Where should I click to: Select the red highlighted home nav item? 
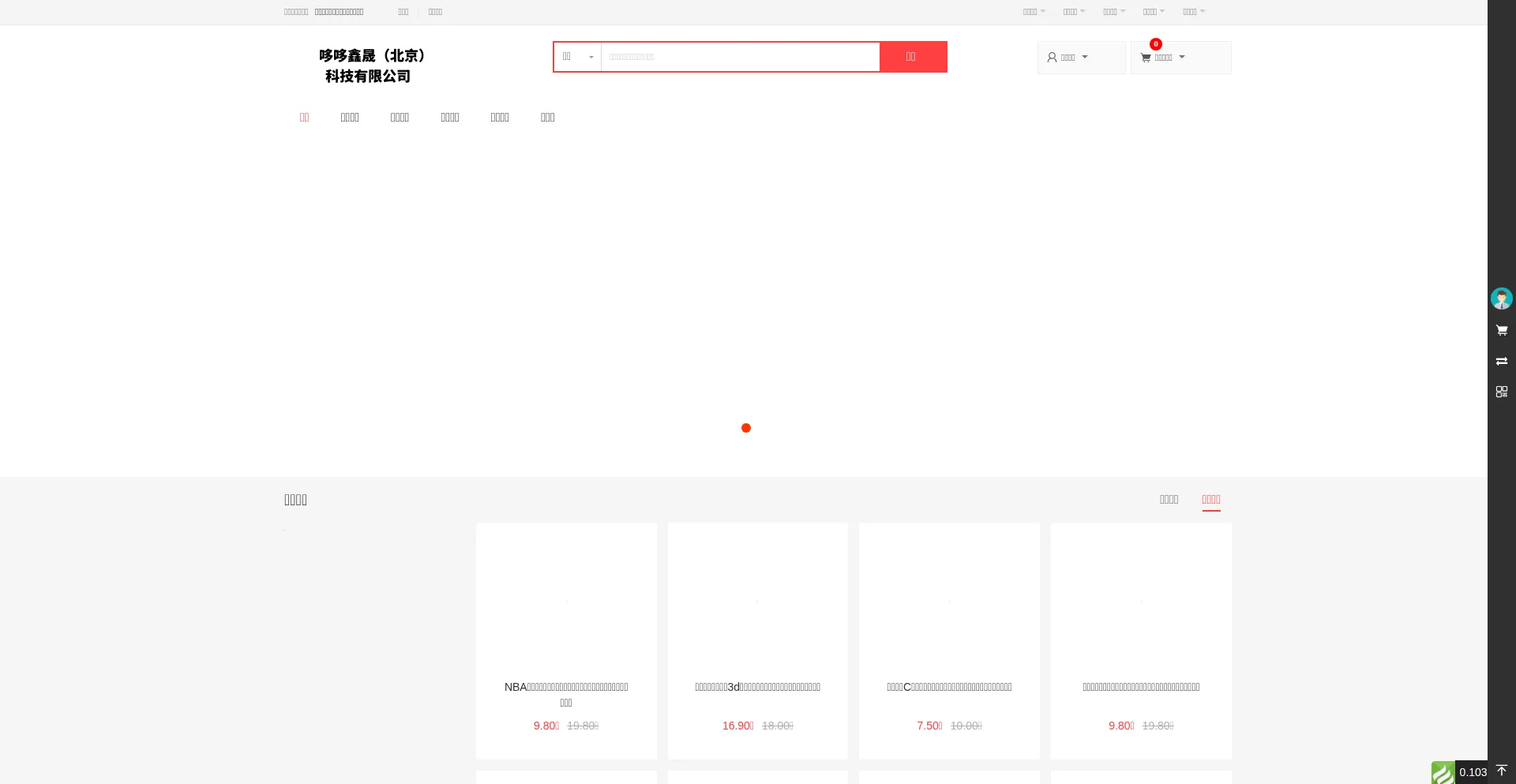304,117
